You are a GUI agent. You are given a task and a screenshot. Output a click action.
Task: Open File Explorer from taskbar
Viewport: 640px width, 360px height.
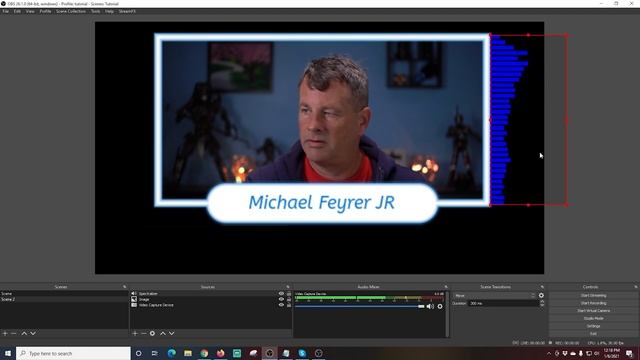pos(188,353)
